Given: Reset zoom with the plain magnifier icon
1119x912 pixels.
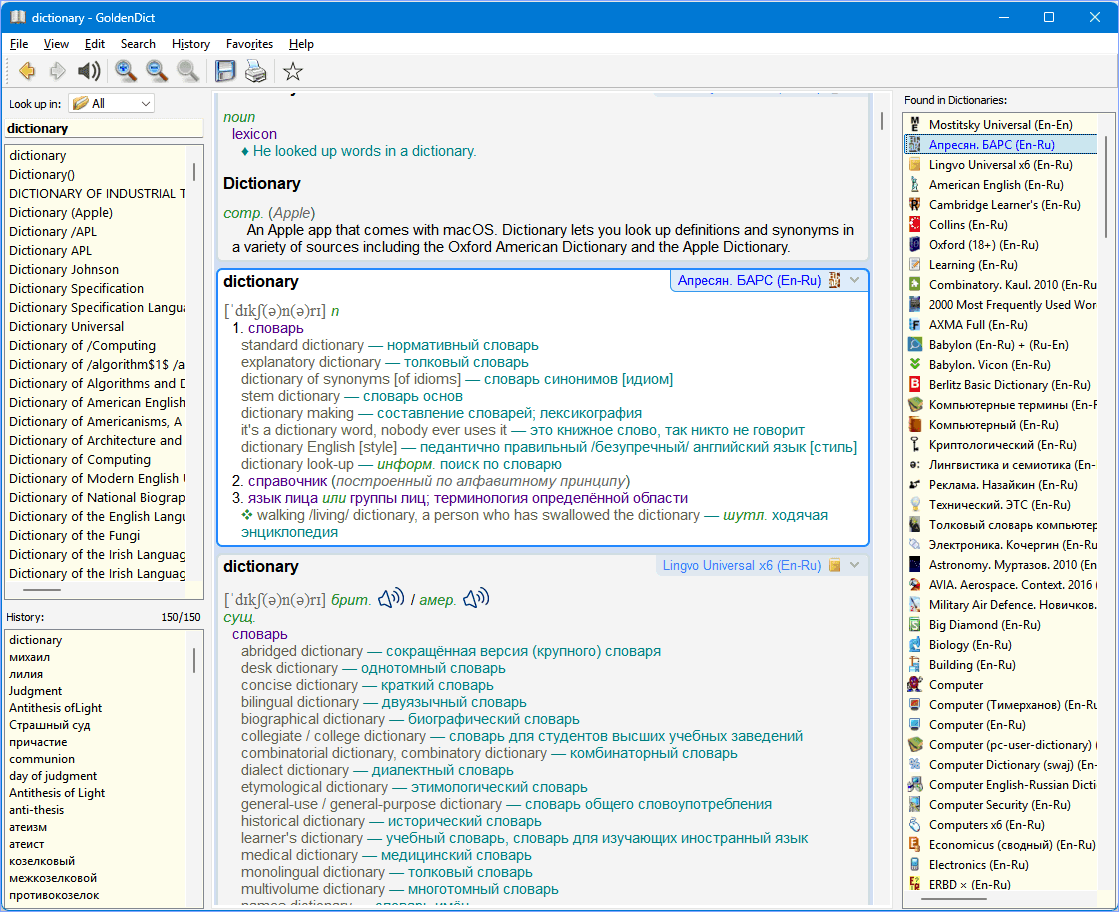Looking at the screenshot, I should coord(188,71).
